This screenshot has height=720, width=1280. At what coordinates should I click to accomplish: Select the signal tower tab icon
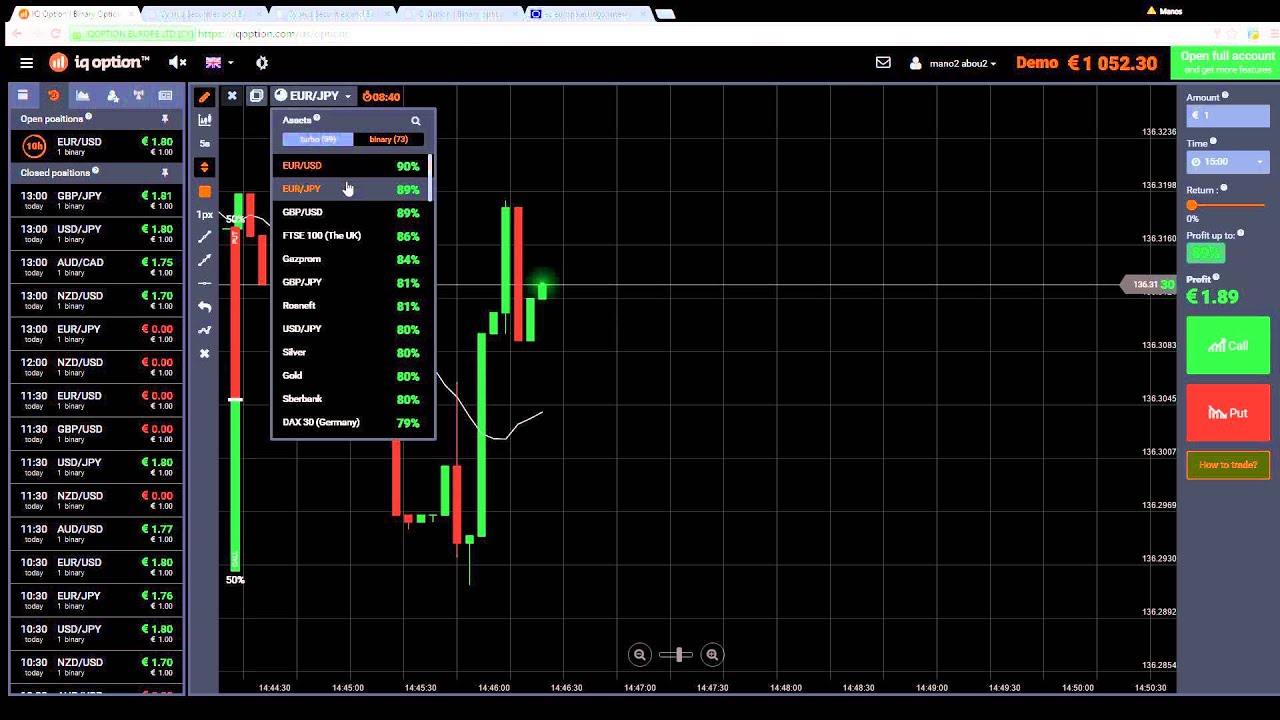tap(139, 95)
